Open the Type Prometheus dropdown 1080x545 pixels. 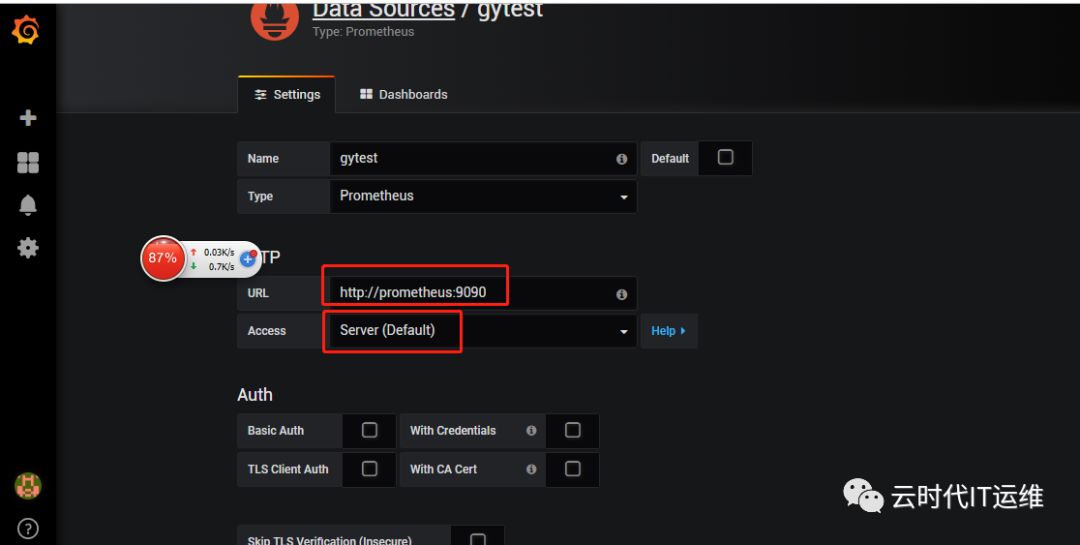(484, 196)
